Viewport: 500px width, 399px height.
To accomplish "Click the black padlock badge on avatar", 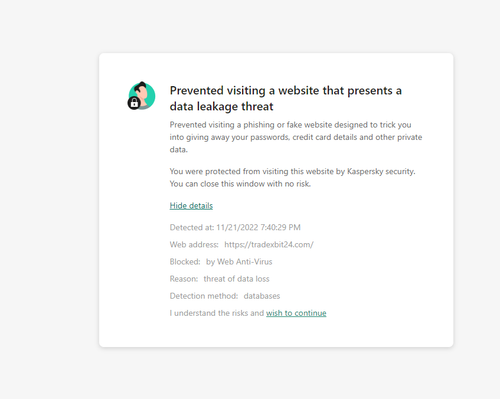I will [134, 103].
